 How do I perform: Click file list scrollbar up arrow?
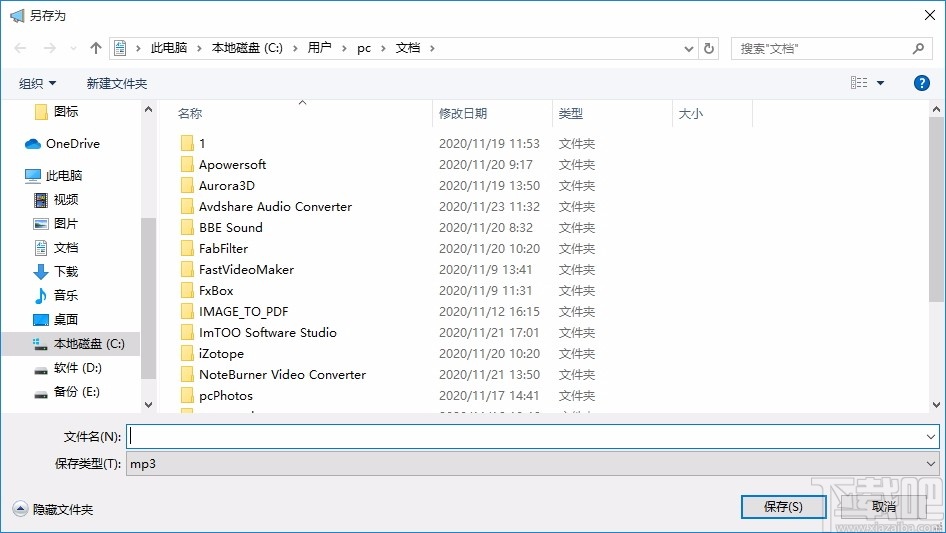tap(936, 109)
